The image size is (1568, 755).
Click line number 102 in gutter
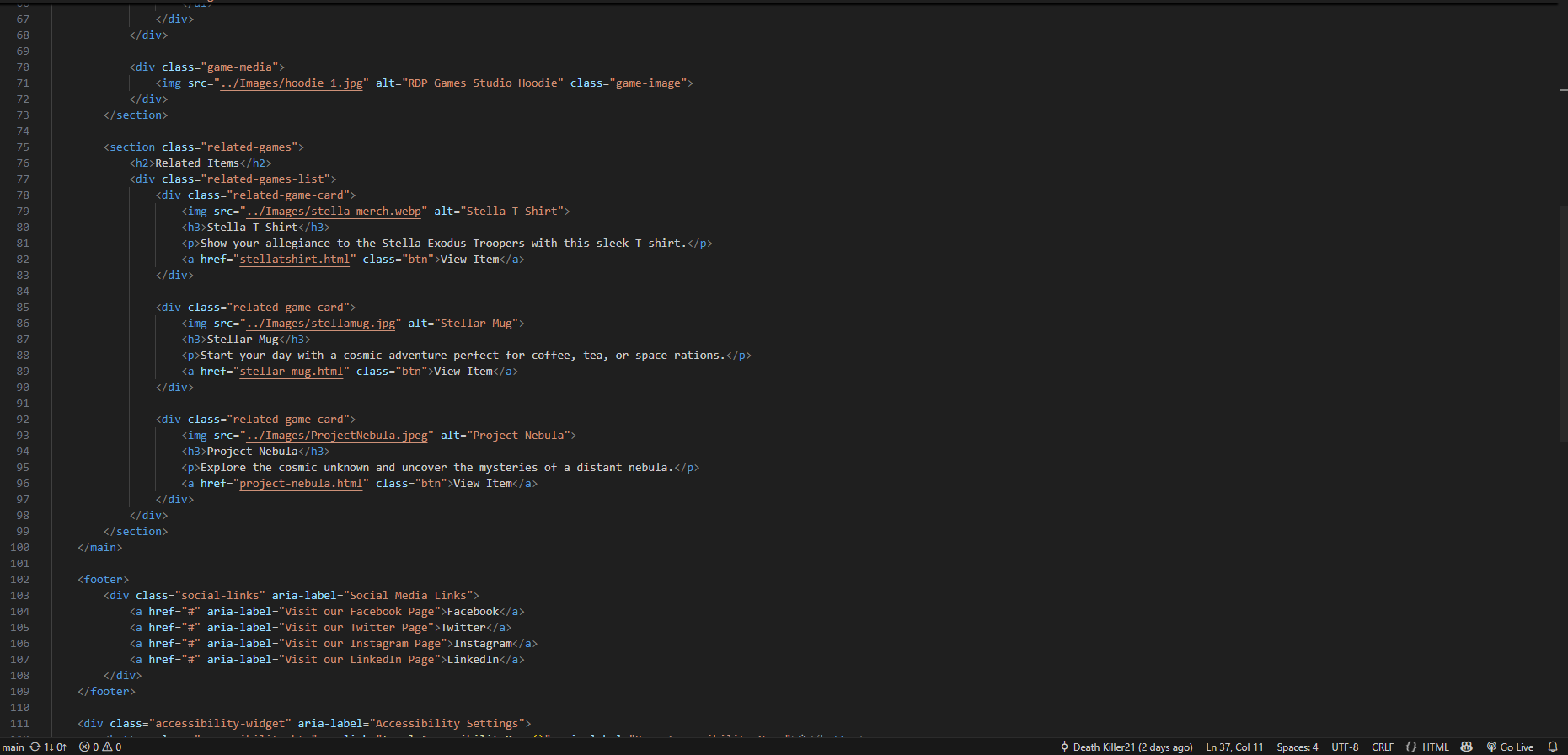tap(19, 580)
